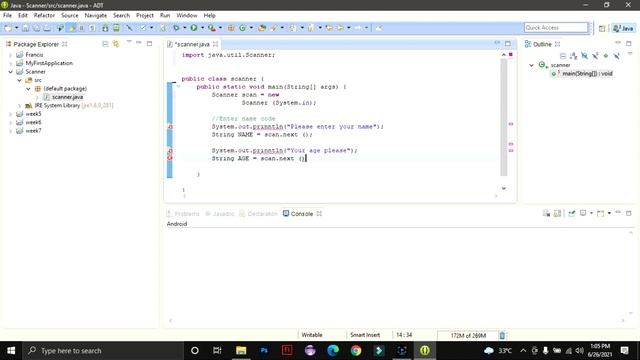The height and width of the screenshot is (360, 640).
Task: Open Package Explorer view menu triangle
Action: (x=129, y=42)
